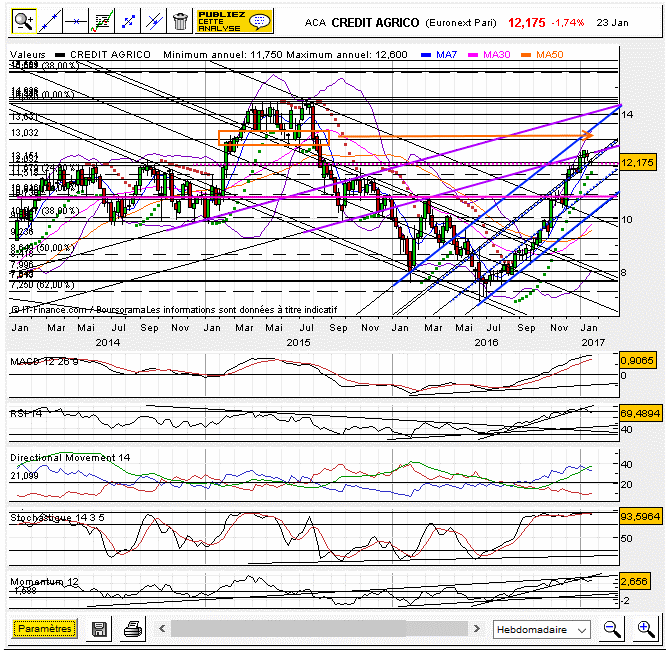The height and width of the screenshot is (650, 666).
Task: Click the MACD value 0,9065
Action: pos(637,360)
